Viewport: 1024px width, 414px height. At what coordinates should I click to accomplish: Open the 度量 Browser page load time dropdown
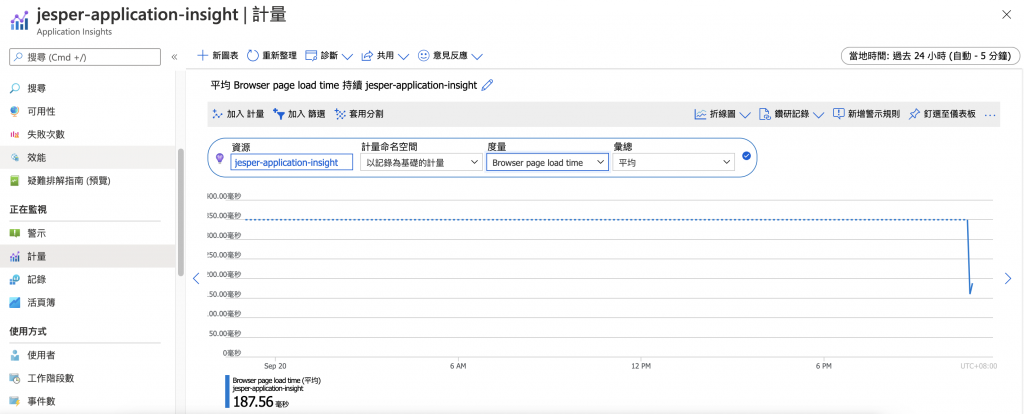547,163
